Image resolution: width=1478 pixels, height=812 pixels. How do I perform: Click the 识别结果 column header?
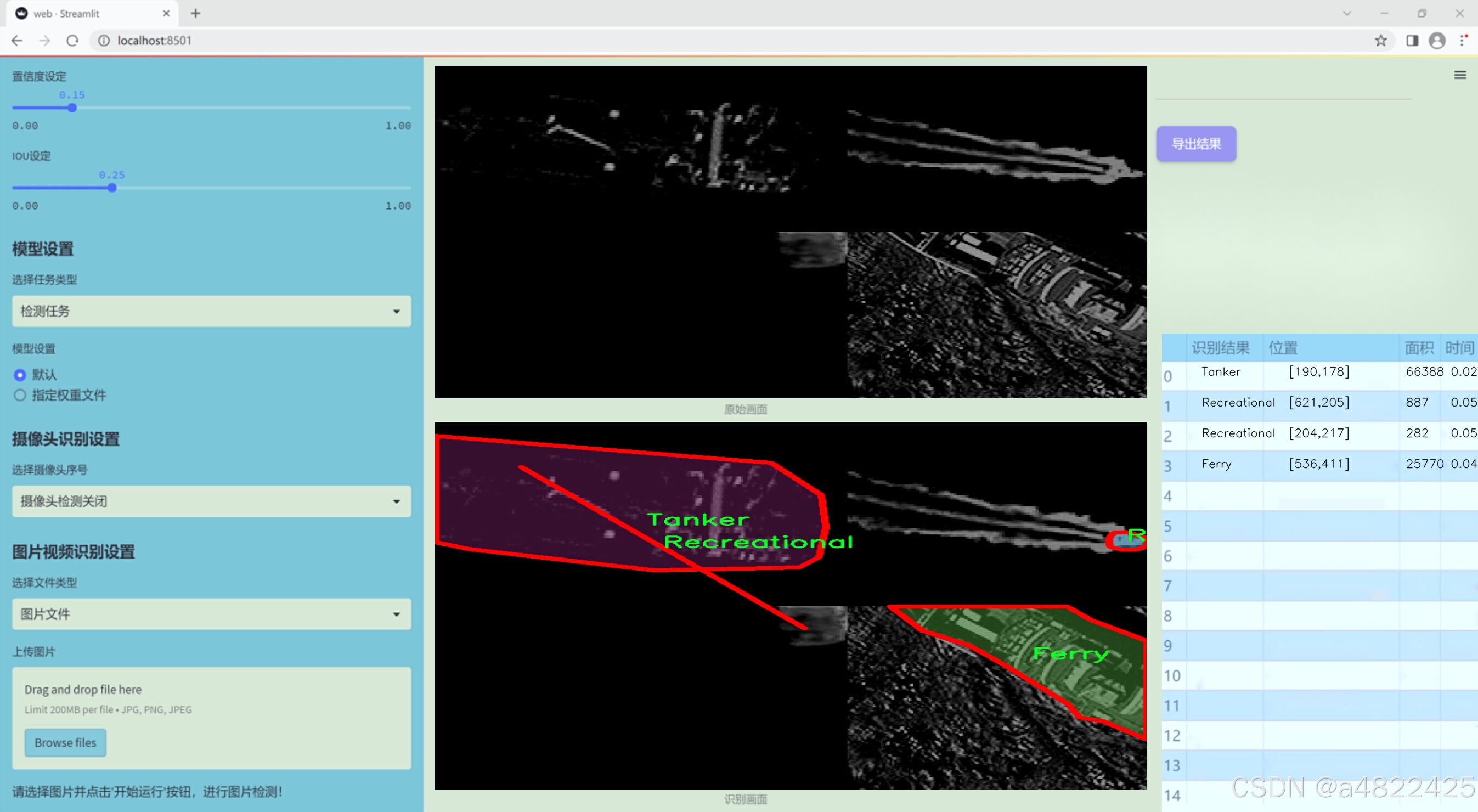pos(1220,348)
